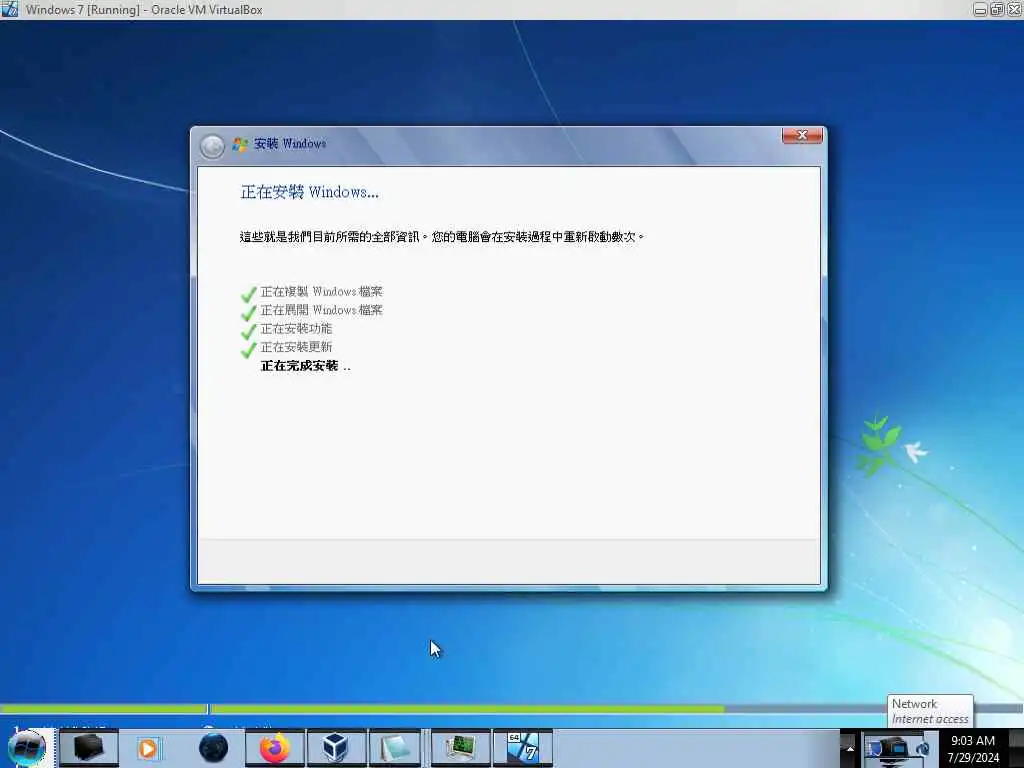Close the 安裝 Windows setup dialog

point(802,135)
